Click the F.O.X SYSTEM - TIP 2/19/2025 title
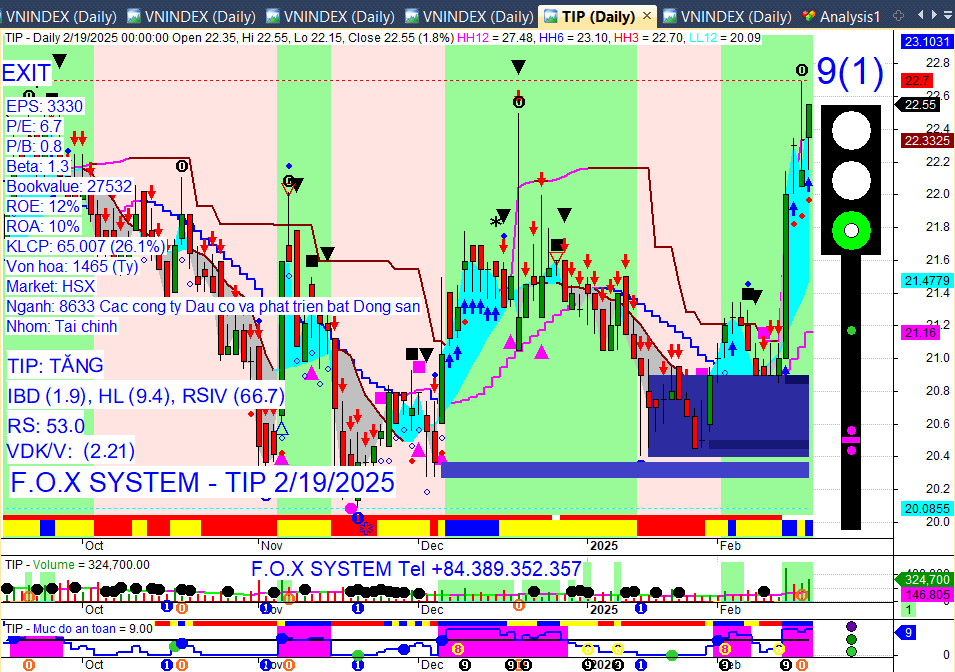 [202, 483]
